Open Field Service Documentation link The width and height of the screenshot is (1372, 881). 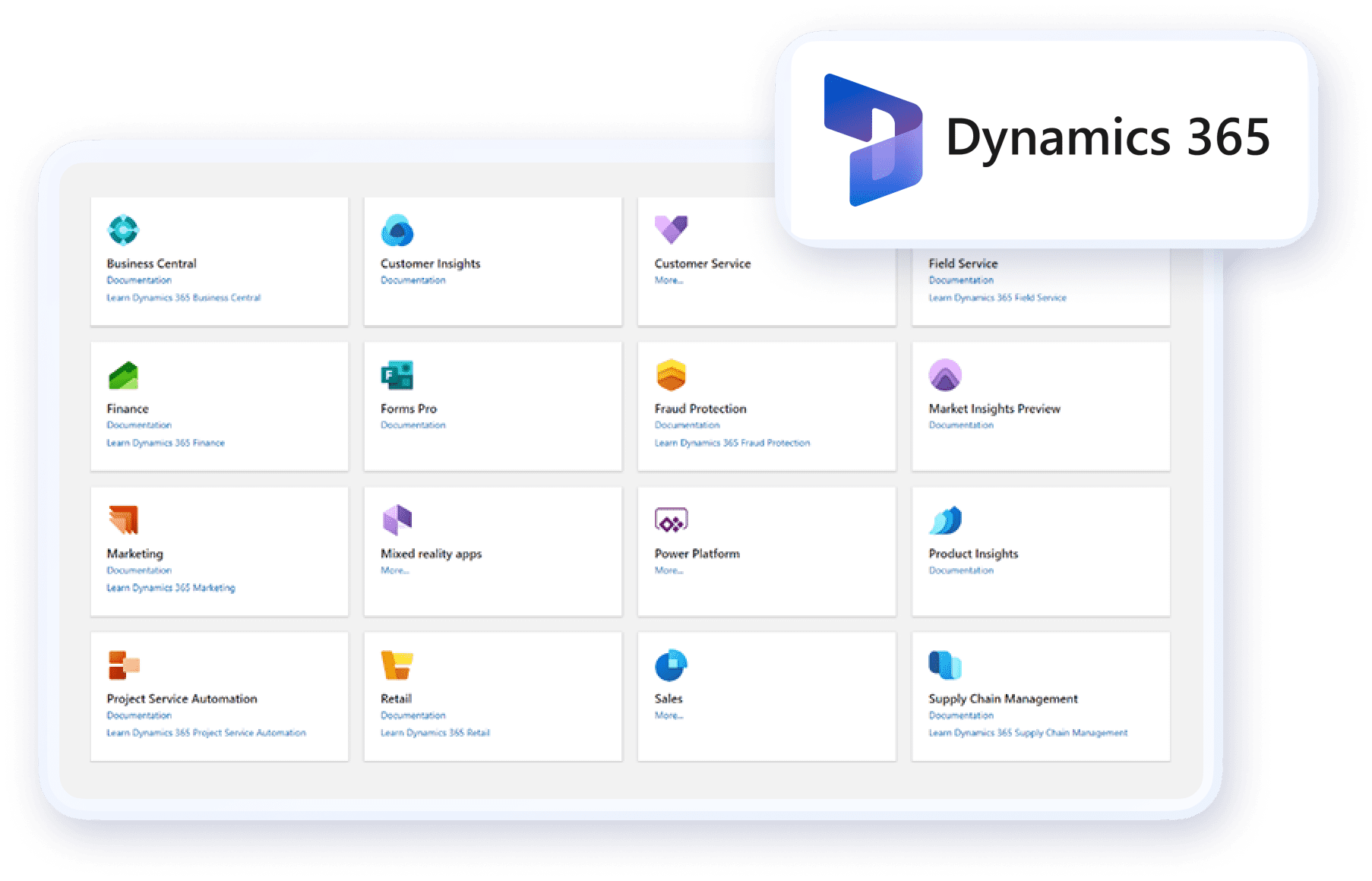coord(961,280)
